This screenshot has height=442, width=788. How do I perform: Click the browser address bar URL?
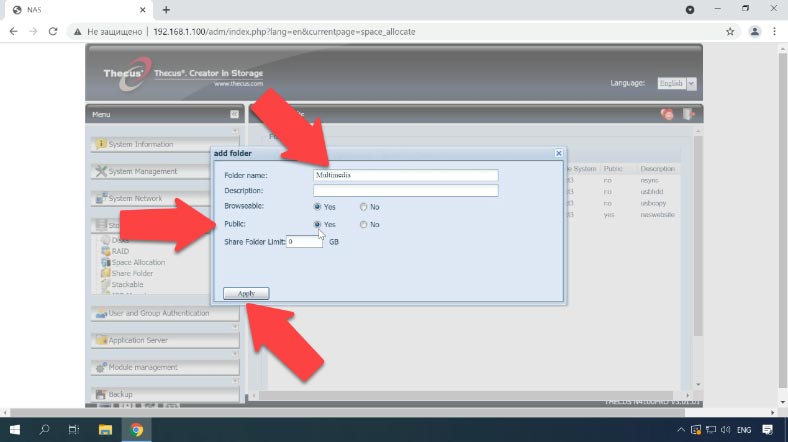click(284, 32)
